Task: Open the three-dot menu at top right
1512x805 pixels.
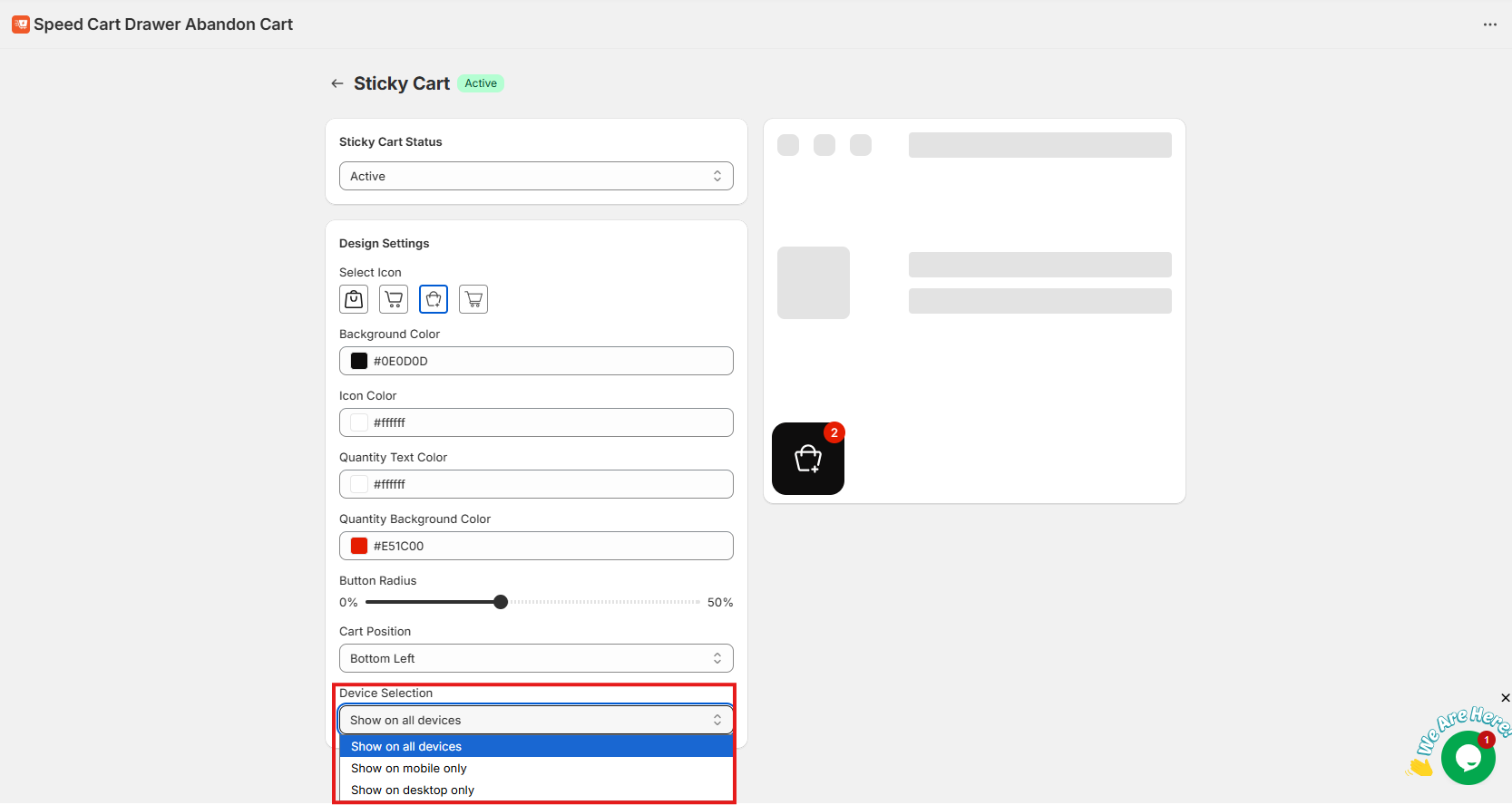Action: tap(1489, 24)
